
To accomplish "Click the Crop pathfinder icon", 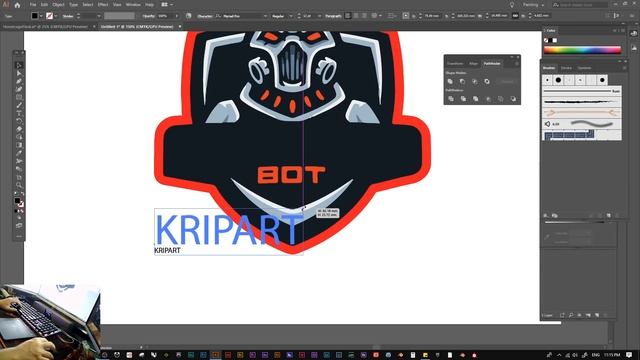I will coord(488,99).
